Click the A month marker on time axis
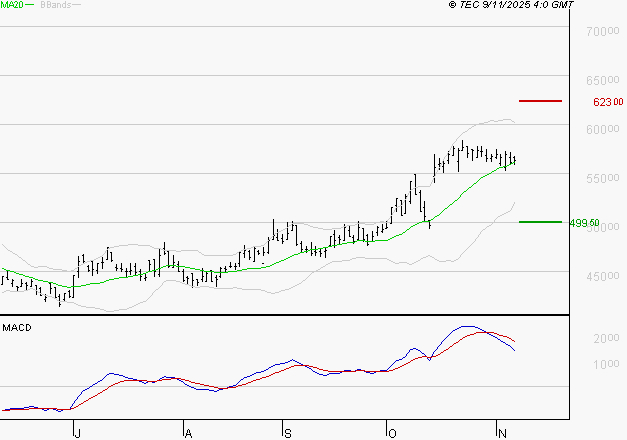The image size is (627, 440). 188,433
